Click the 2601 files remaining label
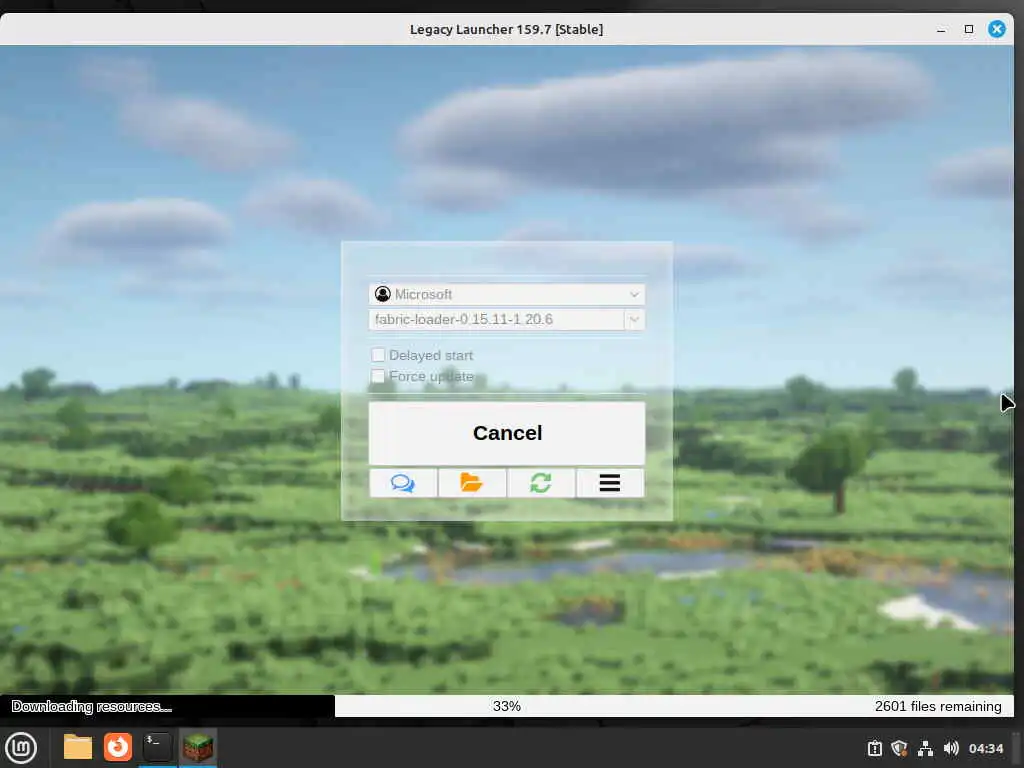 [x=938, y=706]
